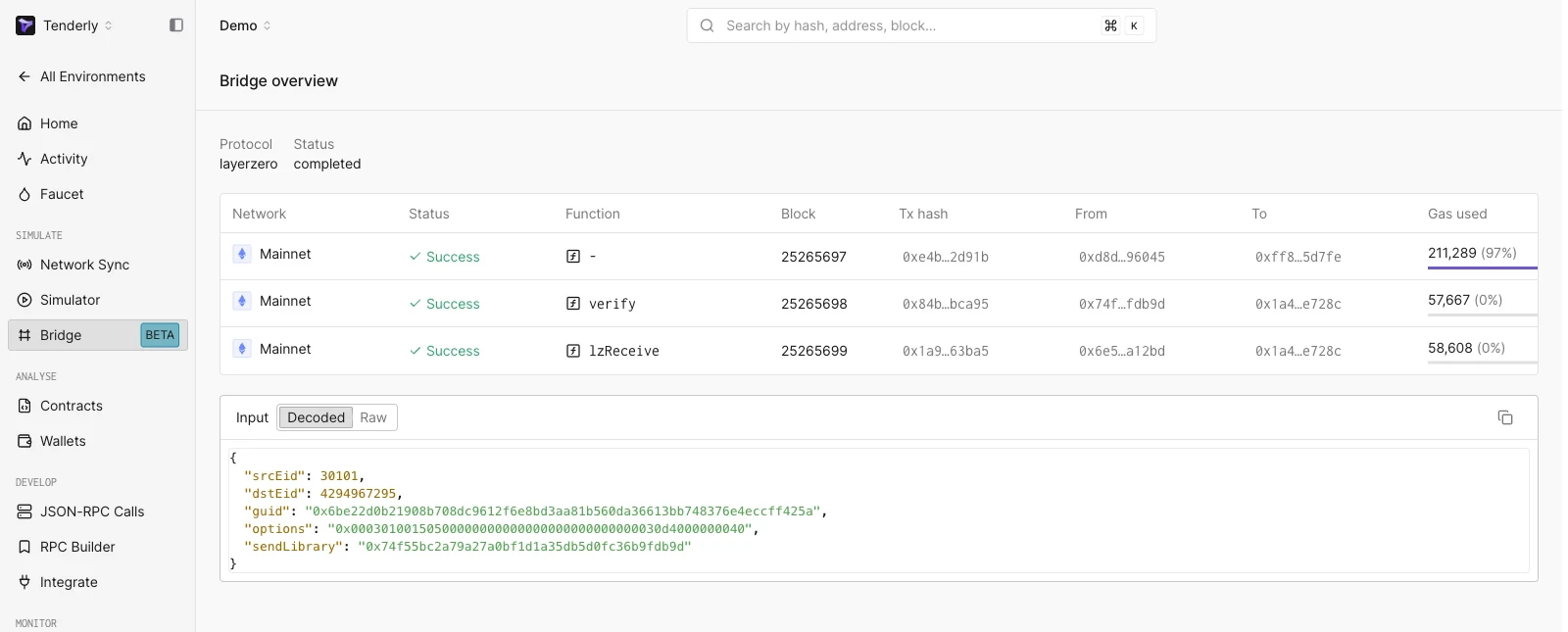The height and width of the screenshot is (632, 1568).
Task: Click the completed status value
Action: [x=327, y=164]
